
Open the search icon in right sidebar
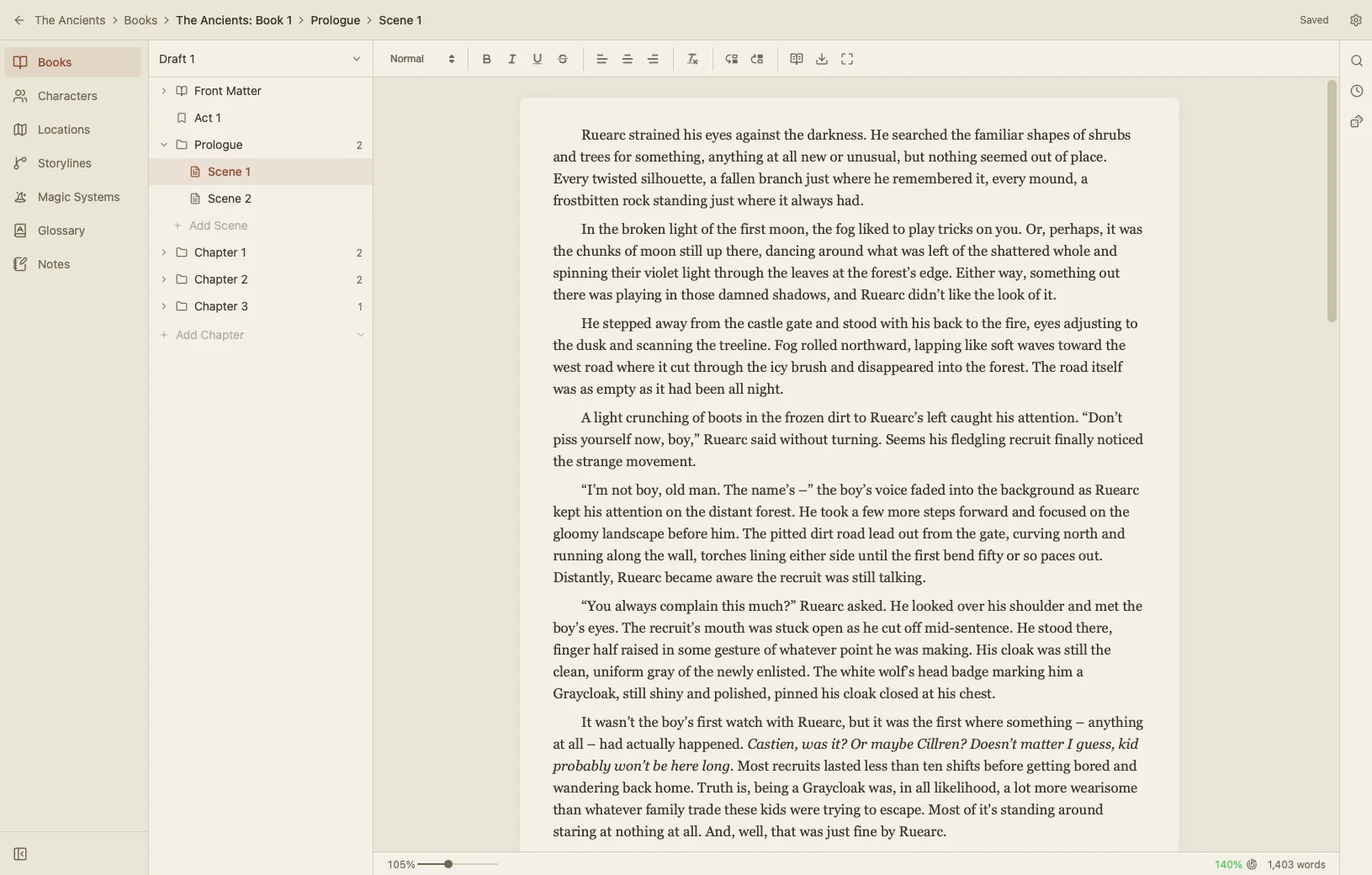(x=1356, y=61)
